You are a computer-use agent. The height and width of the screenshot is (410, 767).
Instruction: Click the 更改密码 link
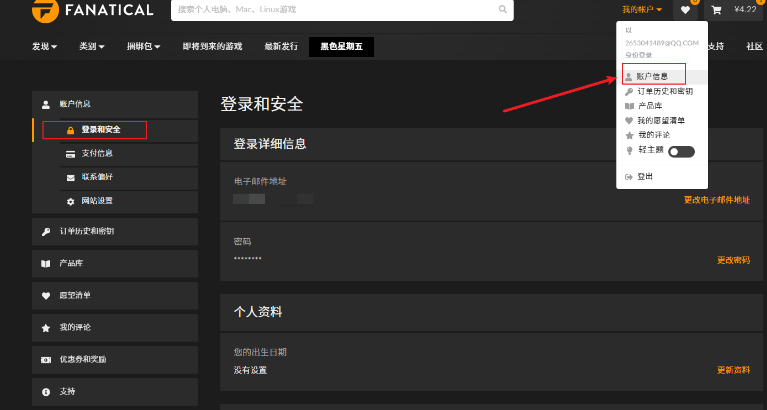733,260
